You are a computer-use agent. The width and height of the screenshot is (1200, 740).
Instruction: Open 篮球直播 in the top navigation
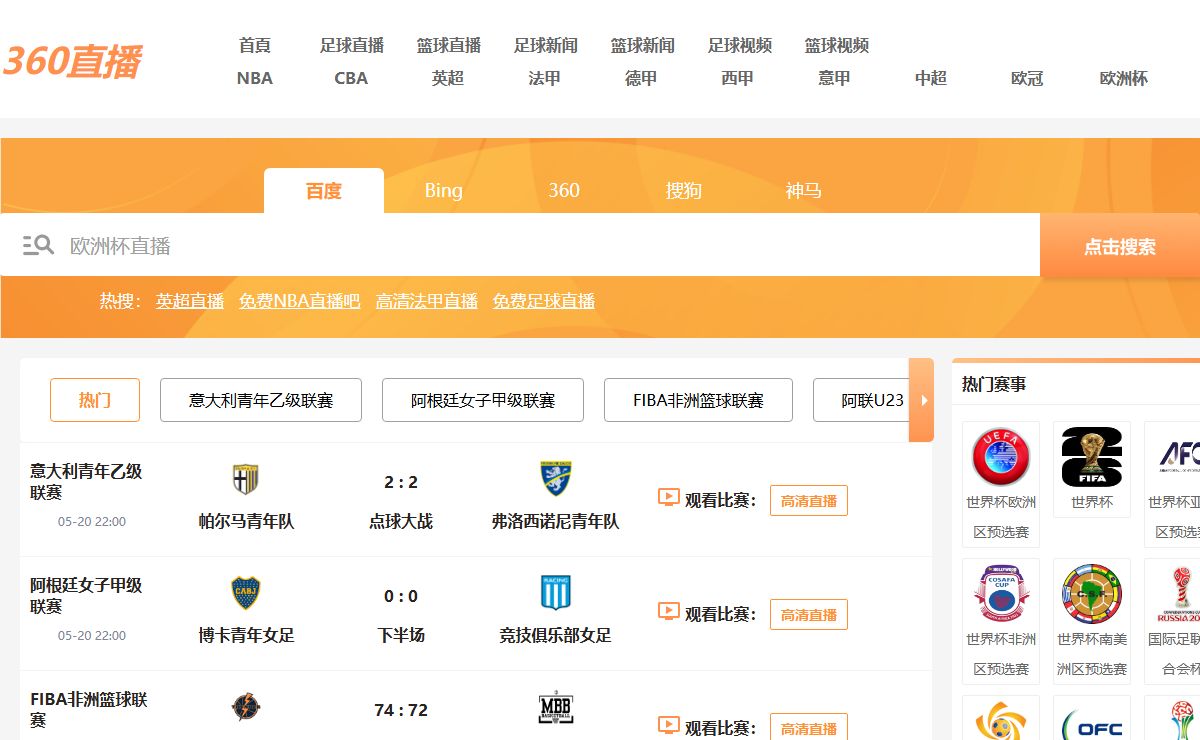tap(449, 45)
